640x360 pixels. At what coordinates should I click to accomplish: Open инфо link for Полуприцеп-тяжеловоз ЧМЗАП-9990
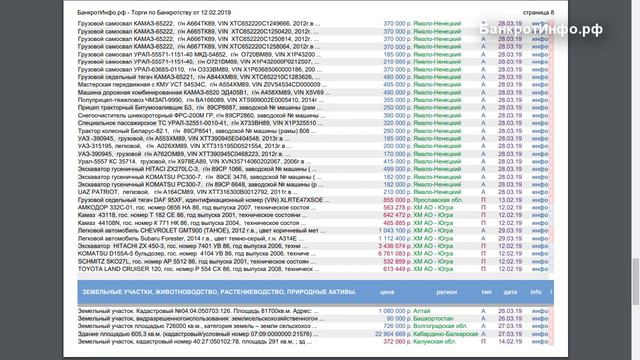540,100
